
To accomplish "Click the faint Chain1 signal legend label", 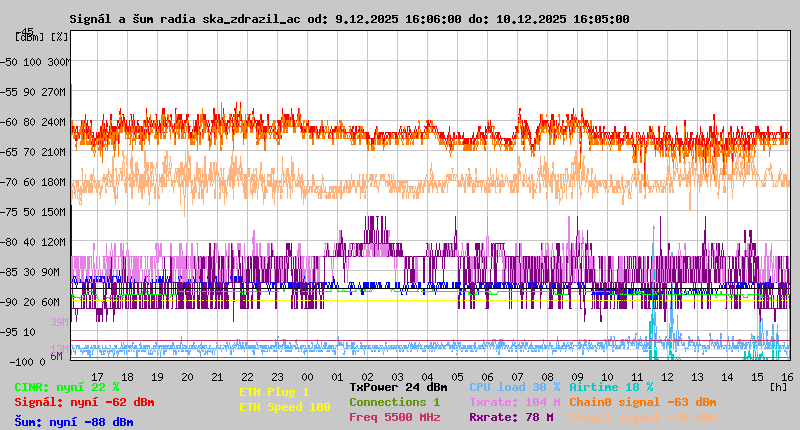I will coord(642,417).
